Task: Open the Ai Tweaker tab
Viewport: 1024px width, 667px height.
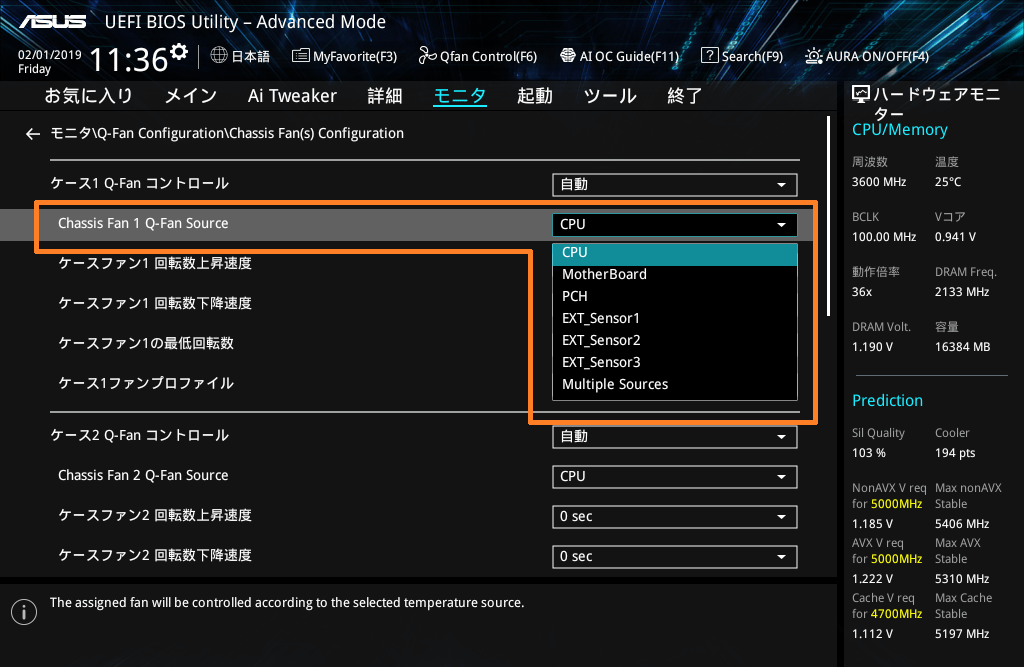Action: click(x=292, y=96)
